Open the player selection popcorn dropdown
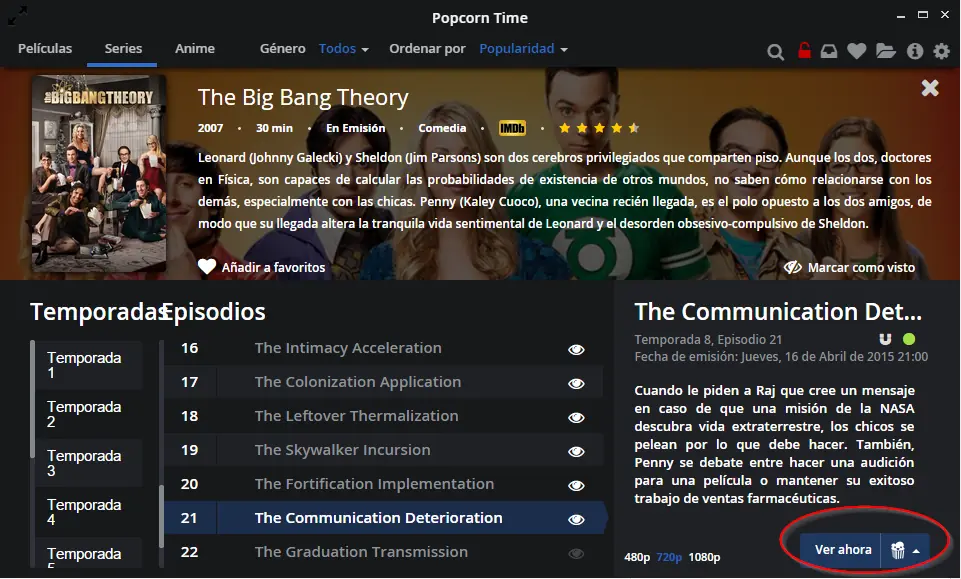Image resolution: width=961 pixels, height=579 pixels. click(905, 550)
